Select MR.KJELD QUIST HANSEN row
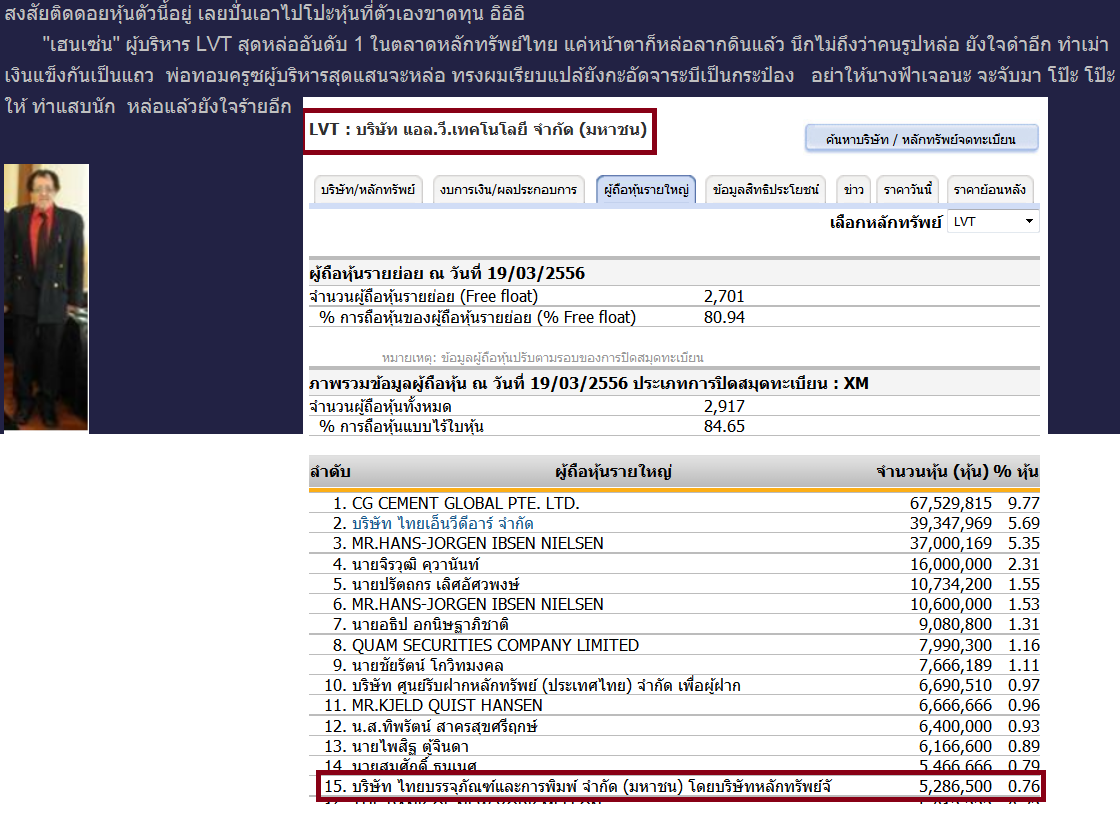 pos(674,705)
